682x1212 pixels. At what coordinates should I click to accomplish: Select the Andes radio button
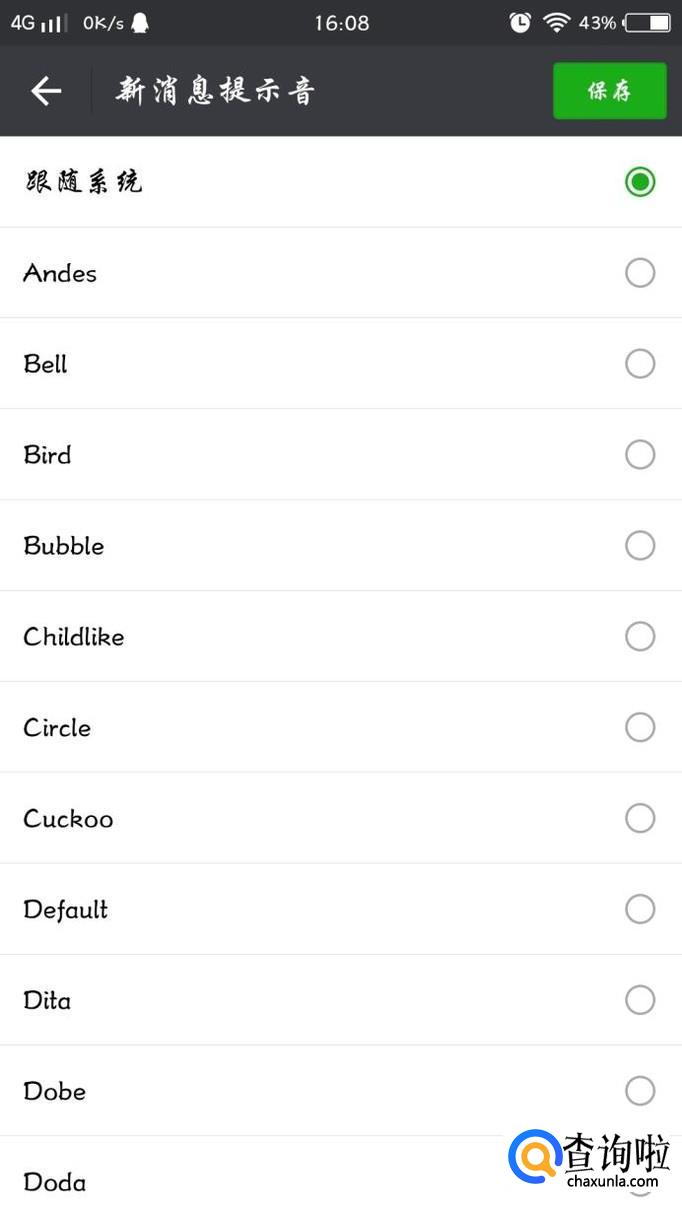640,273
